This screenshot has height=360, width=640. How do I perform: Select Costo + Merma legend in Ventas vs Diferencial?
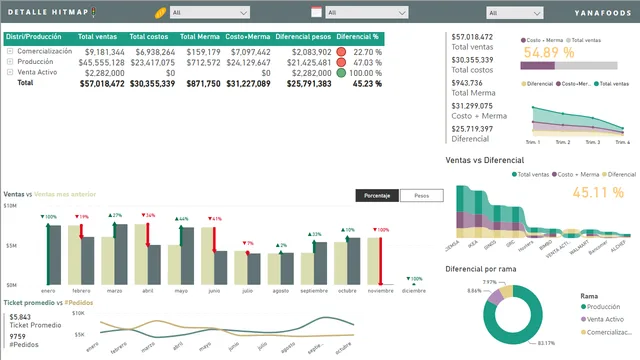pyautogui.click(x=576, y=174)
